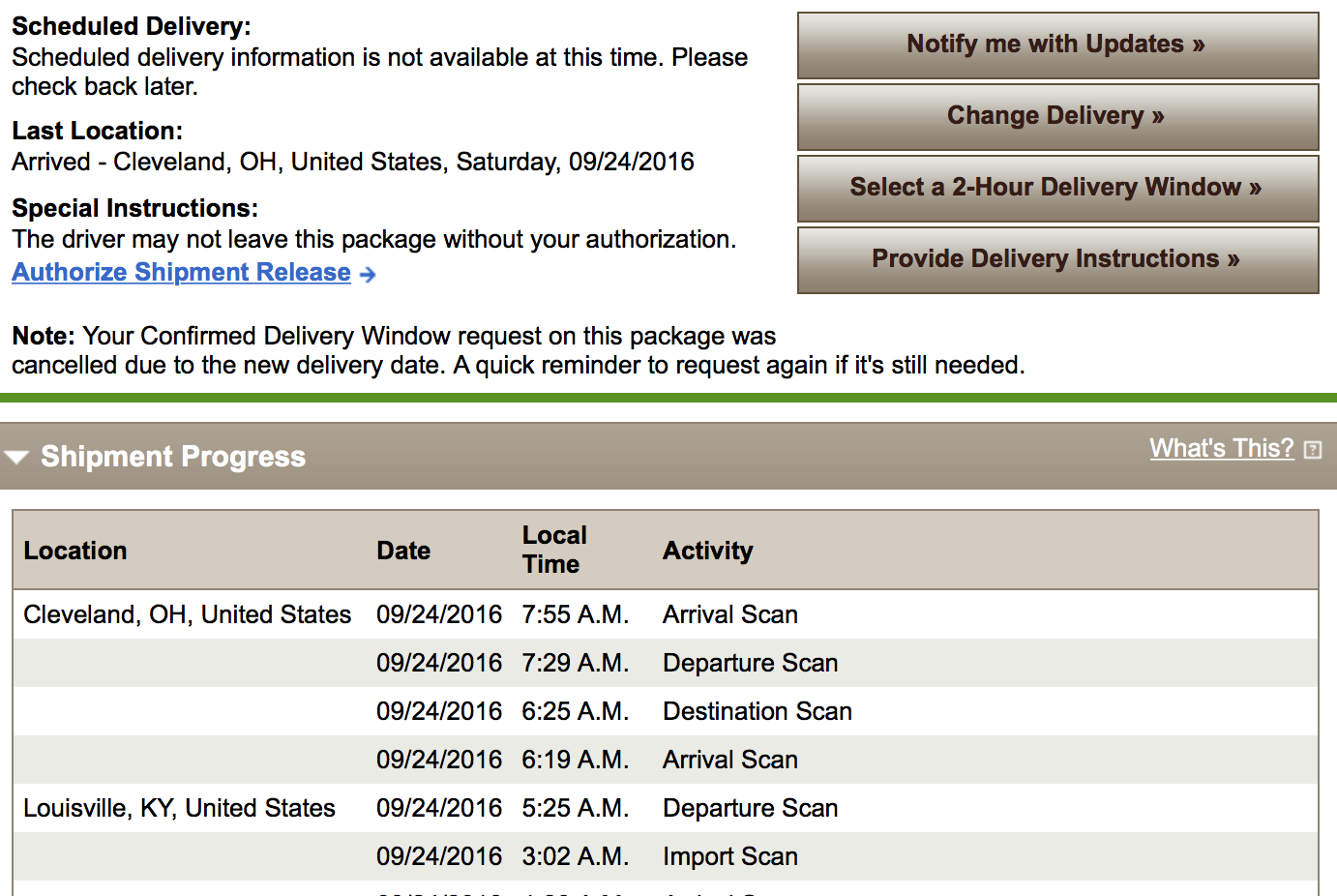Click the Shipment Progress section heading
This screenshot has height=896, width=1337.
point(173,457)
